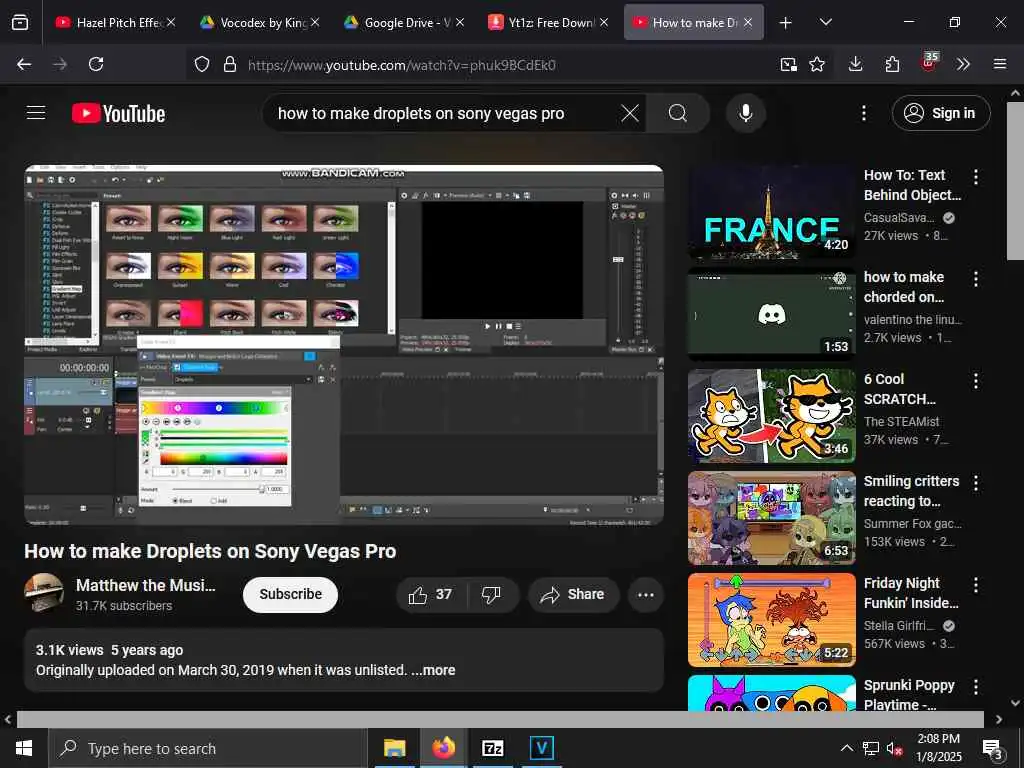This screenshot has width=1024, height=768.
Task: Click the YouTube search input field
Action: tap(444, 113)
